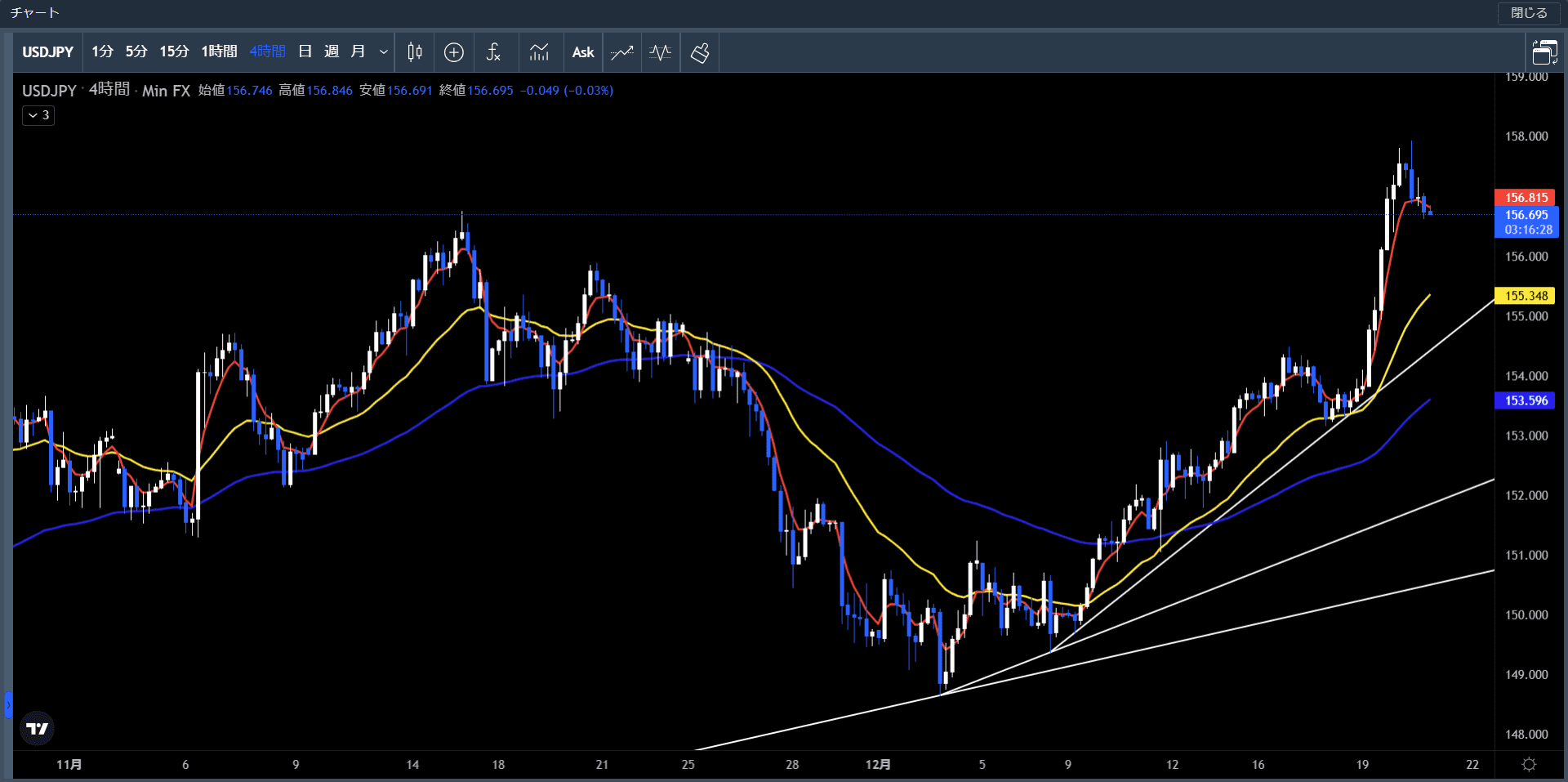Viewport: 1568px width, 782px height.
Task: Expand the left side panel arrow handle
Action: [x=8, y=704]
